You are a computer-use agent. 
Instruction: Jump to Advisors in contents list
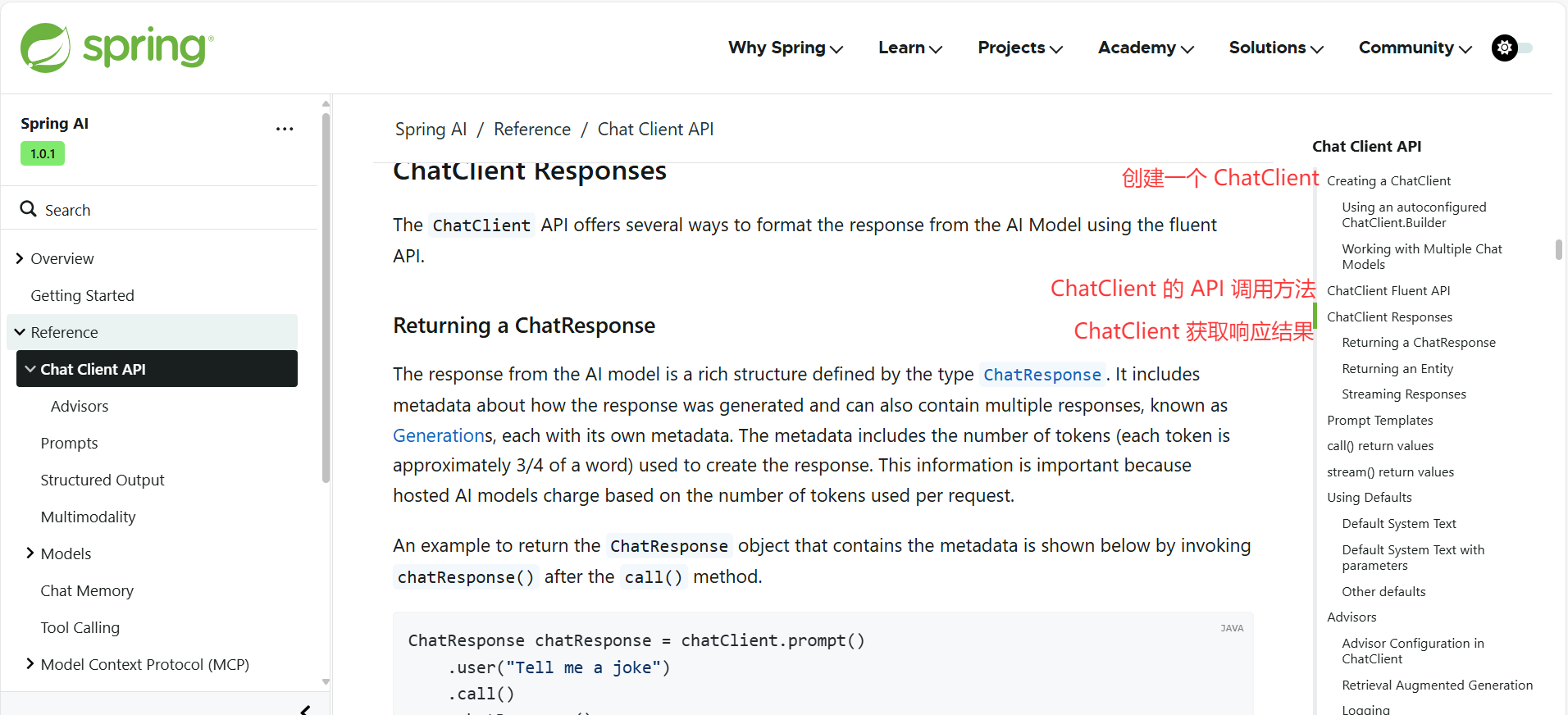[1351, 617]
